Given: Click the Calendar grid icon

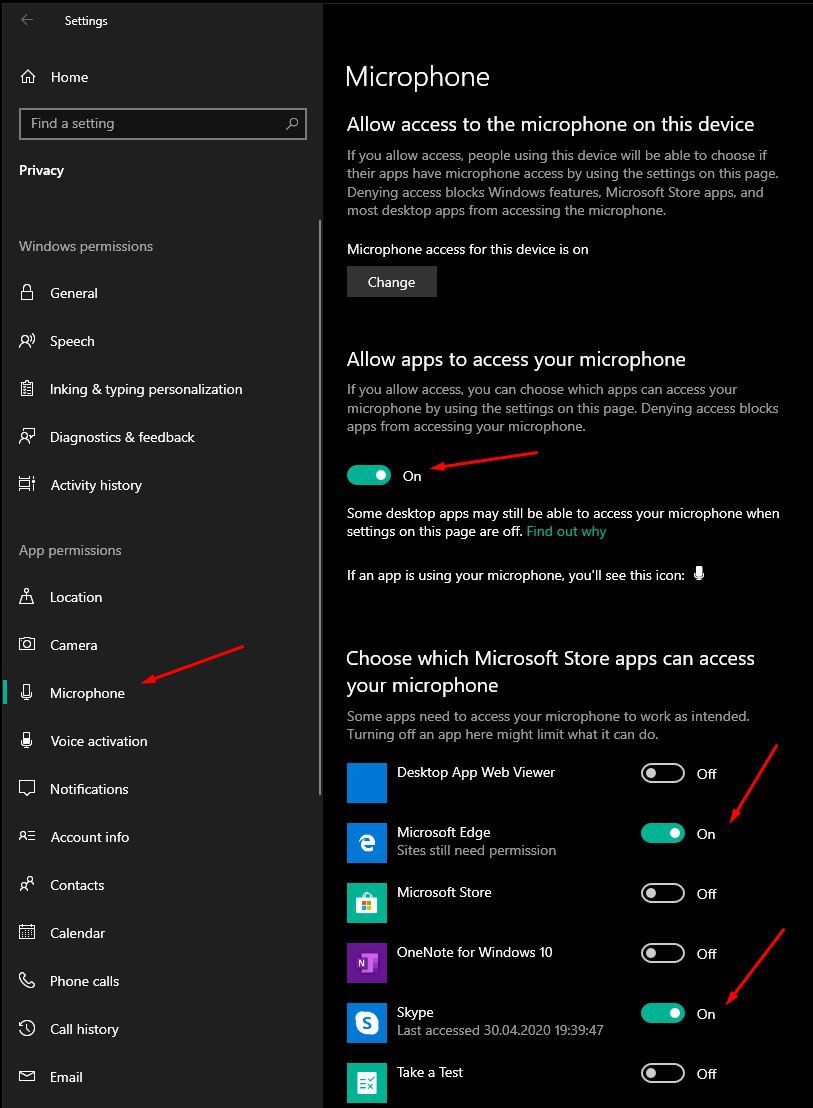Looking at the screenshot, I should [27, 932].
